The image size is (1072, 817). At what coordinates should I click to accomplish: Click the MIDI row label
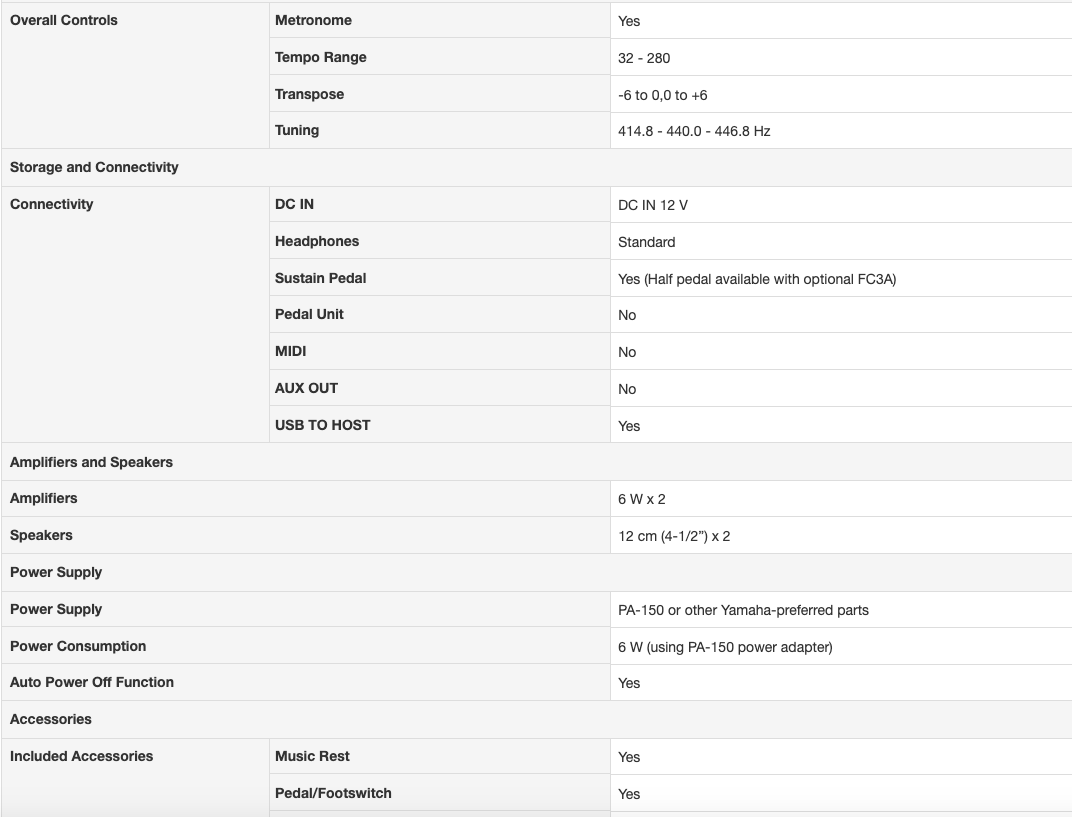[x=290, y=351]
